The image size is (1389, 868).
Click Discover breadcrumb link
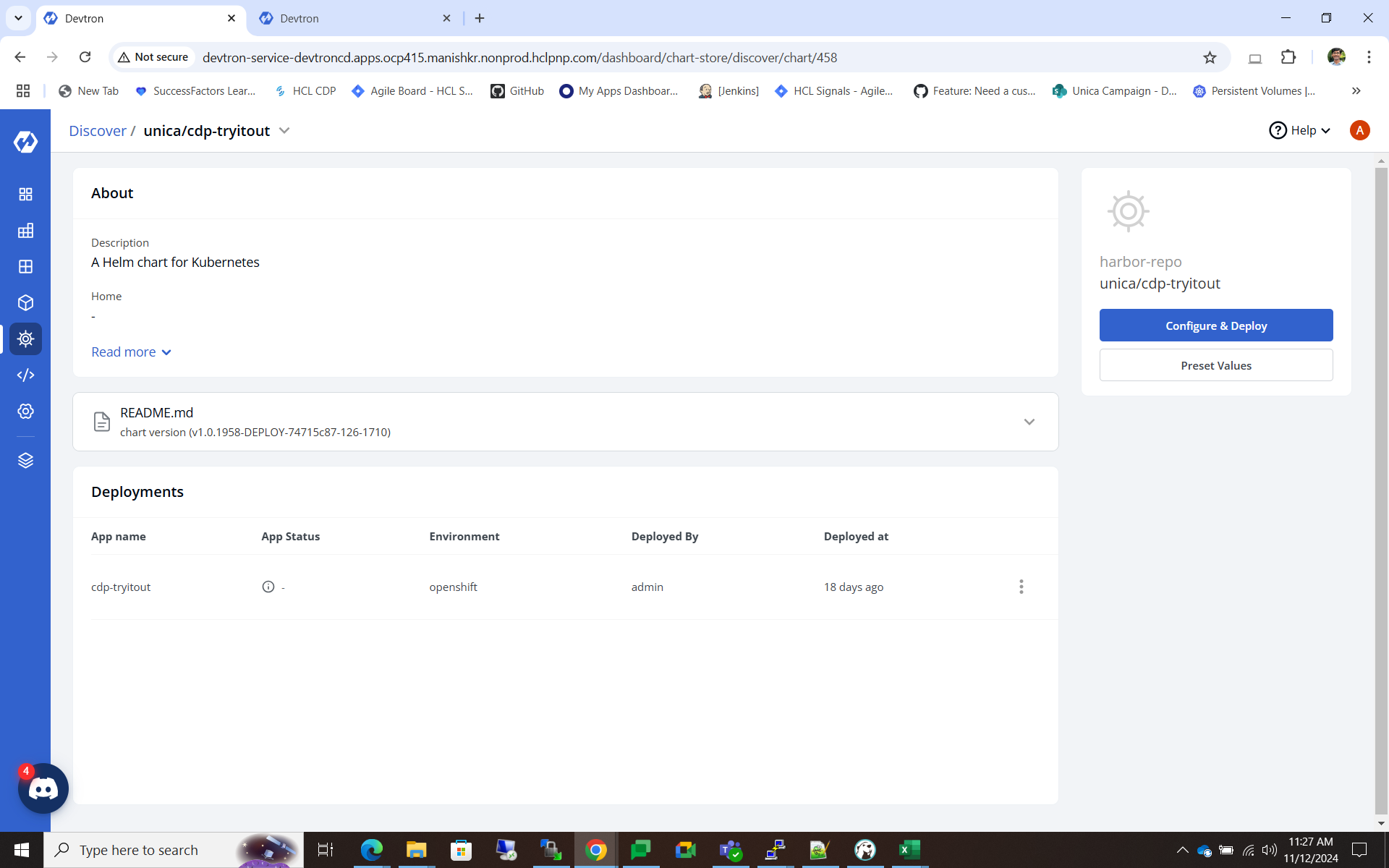tap(98, 131)
